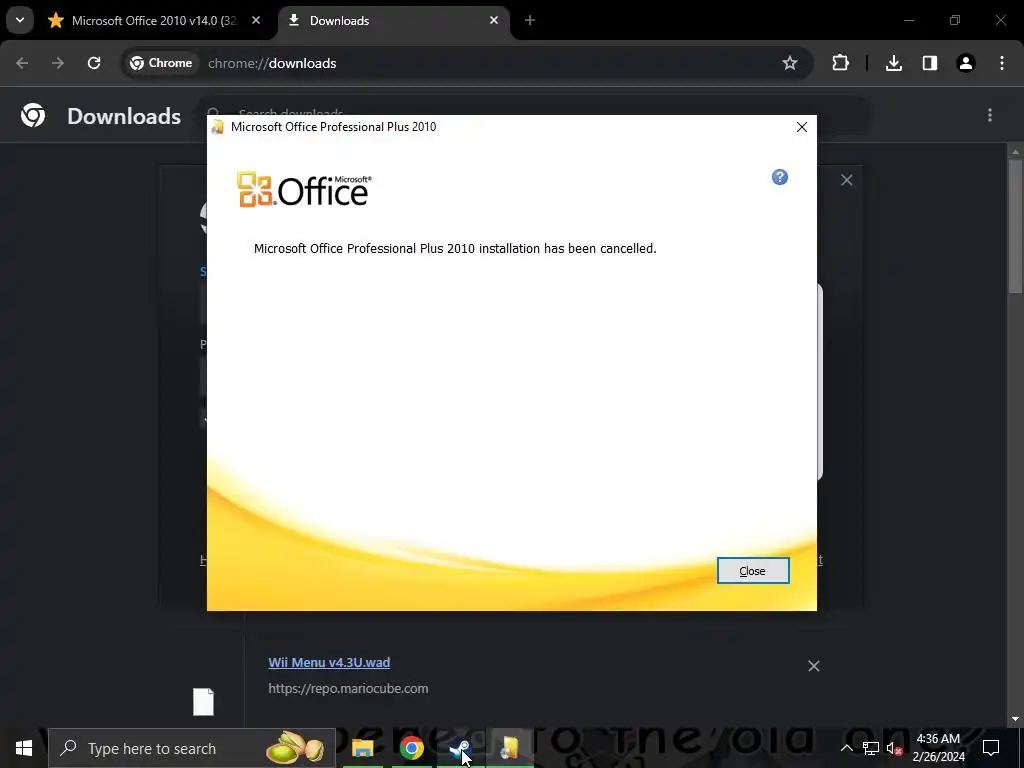This screenshot has width=1024, height=768.
Task: Reload the Chrome page
Action: [94, 63]
